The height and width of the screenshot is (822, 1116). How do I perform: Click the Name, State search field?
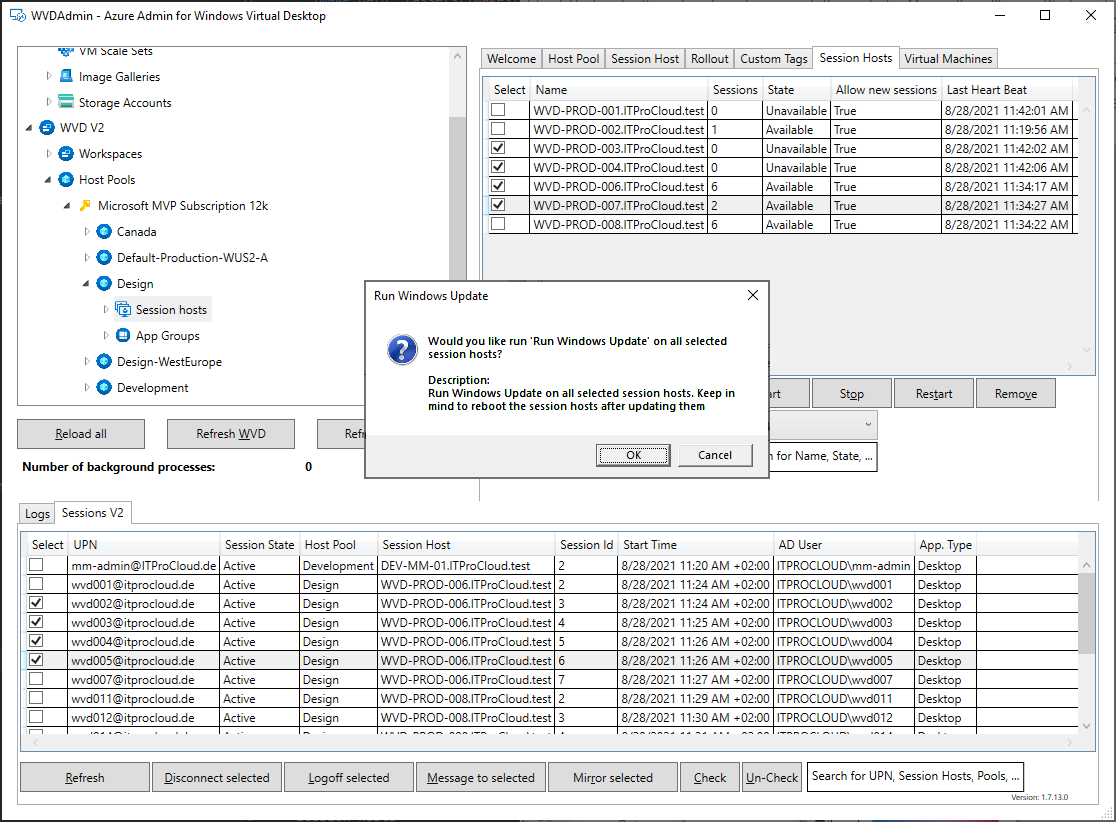[x=823, y=456]
